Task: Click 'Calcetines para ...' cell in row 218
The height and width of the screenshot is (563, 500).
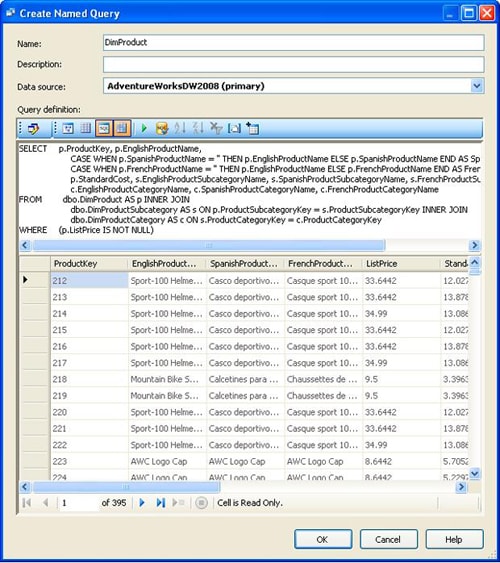Action: point(245,379)
